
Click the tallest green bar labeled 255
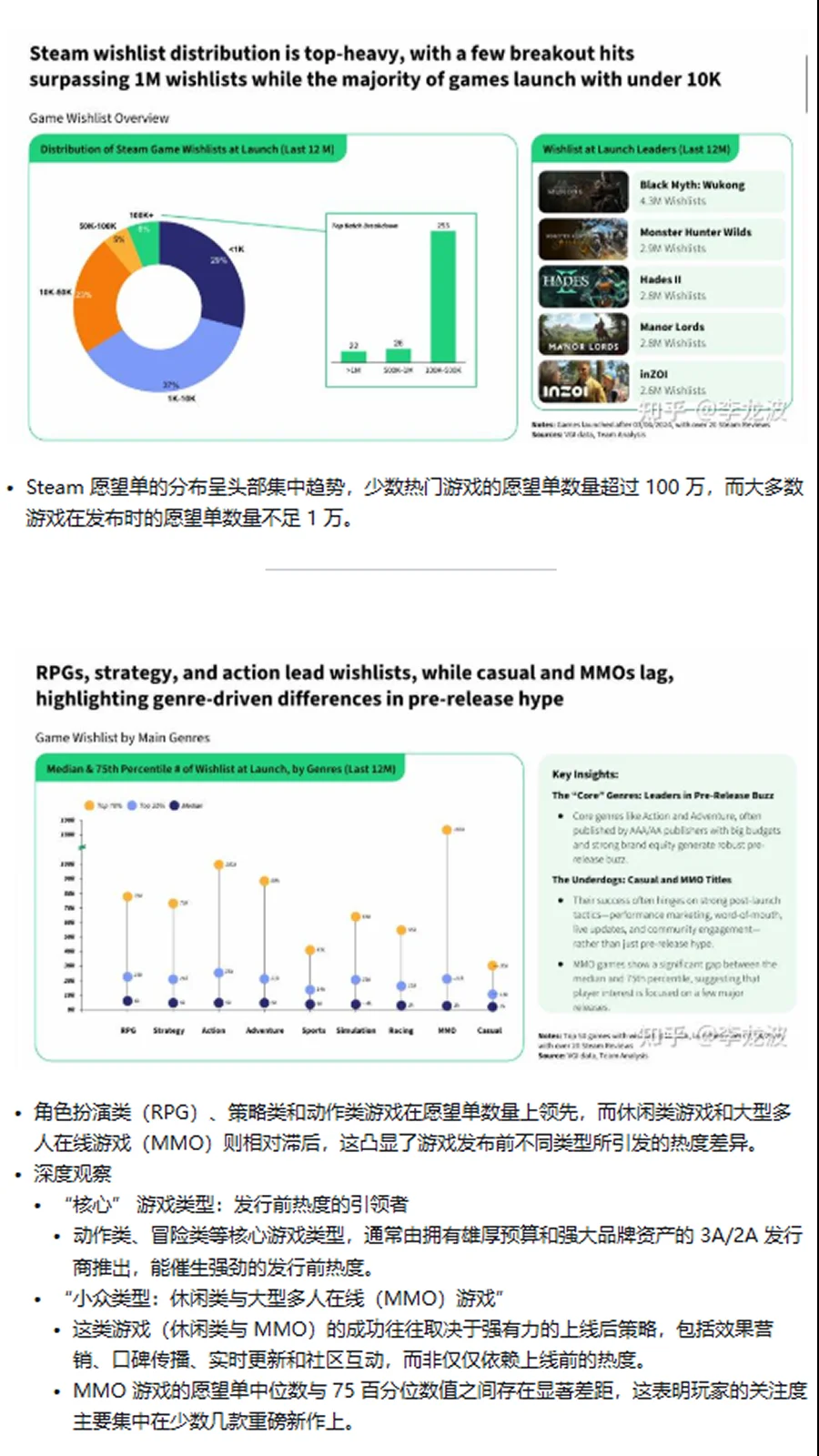pos(443,297)
